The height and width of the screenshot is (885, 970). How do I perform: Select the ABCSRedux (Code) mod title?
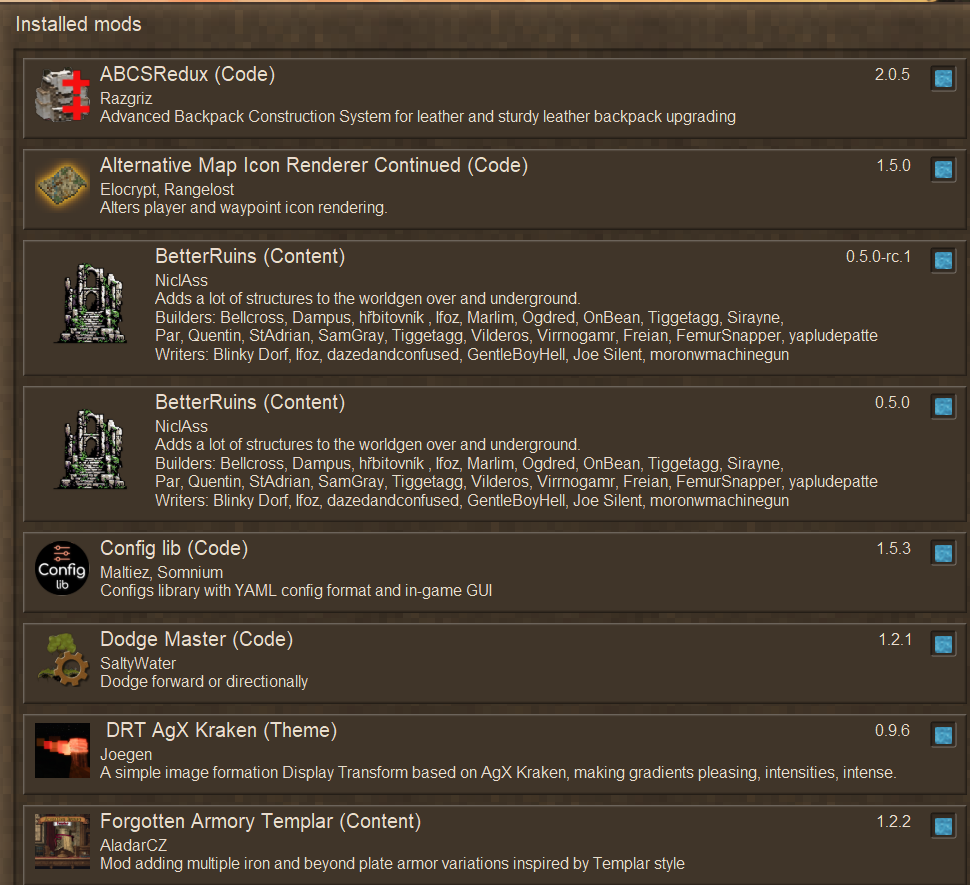(187, 74)
